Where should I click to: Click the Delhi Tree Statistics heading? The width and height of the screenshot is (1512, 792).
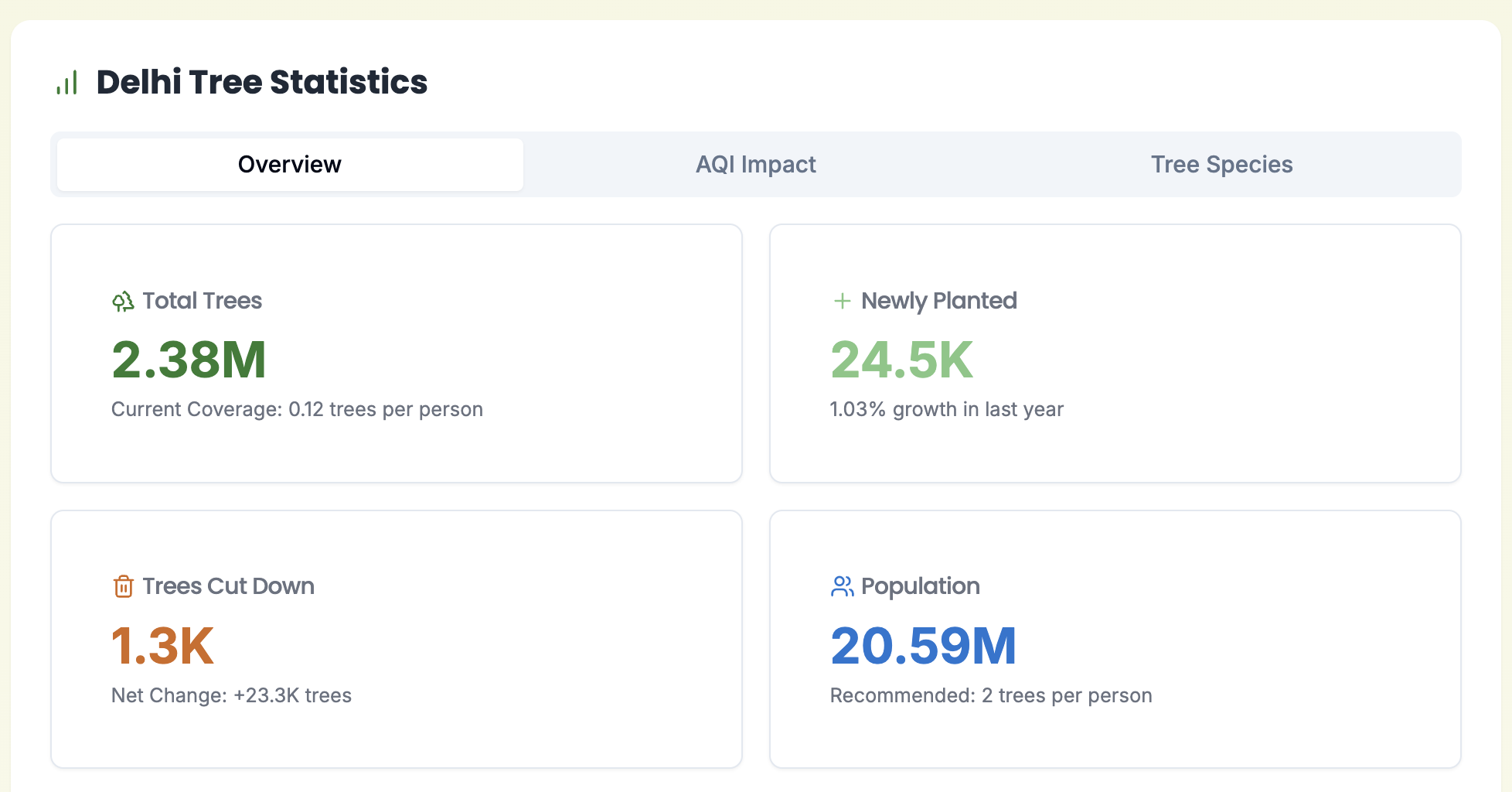click(261, 82)
